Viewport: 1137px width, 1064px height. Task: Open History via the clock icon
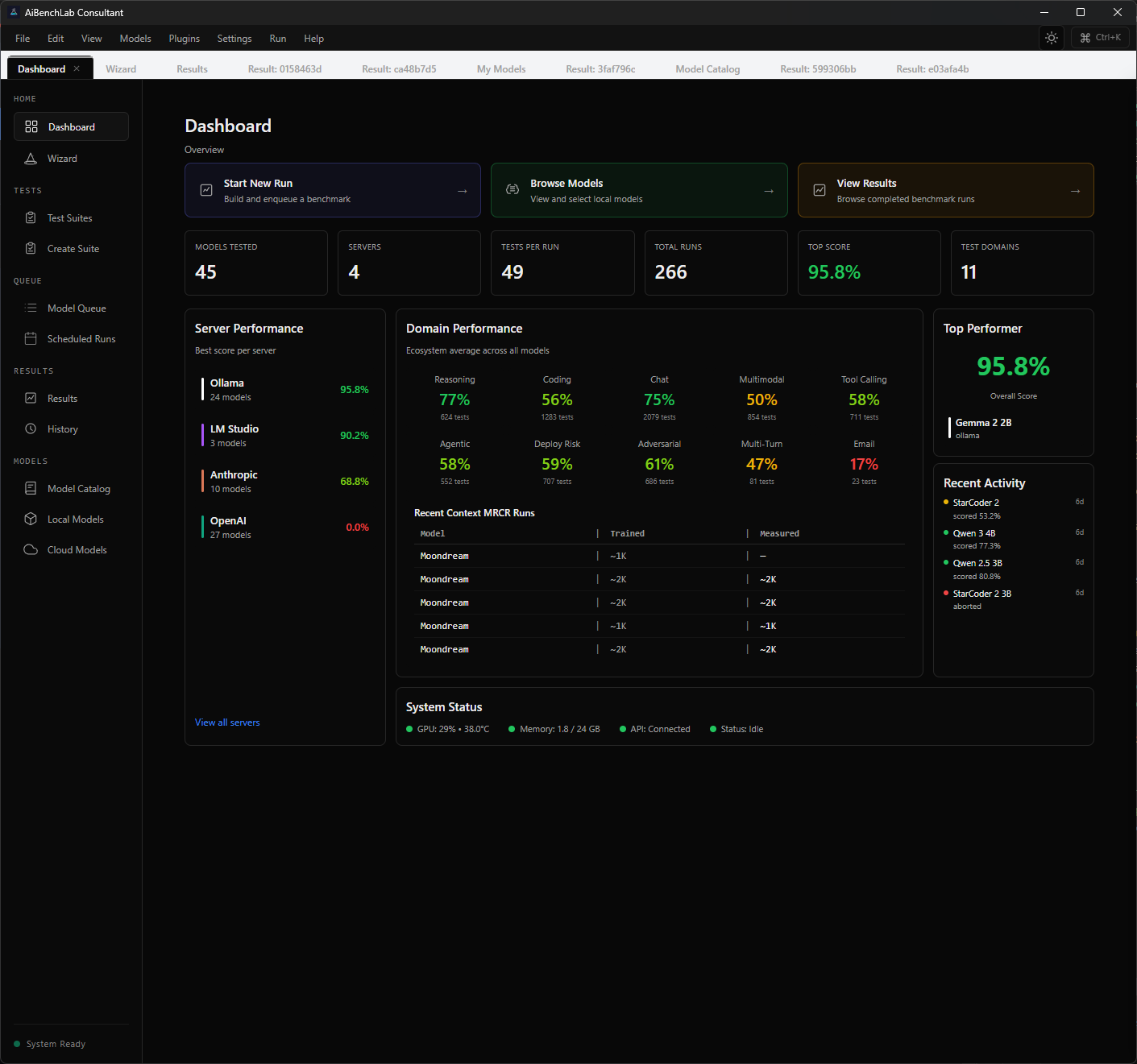(x=31, y=428)
